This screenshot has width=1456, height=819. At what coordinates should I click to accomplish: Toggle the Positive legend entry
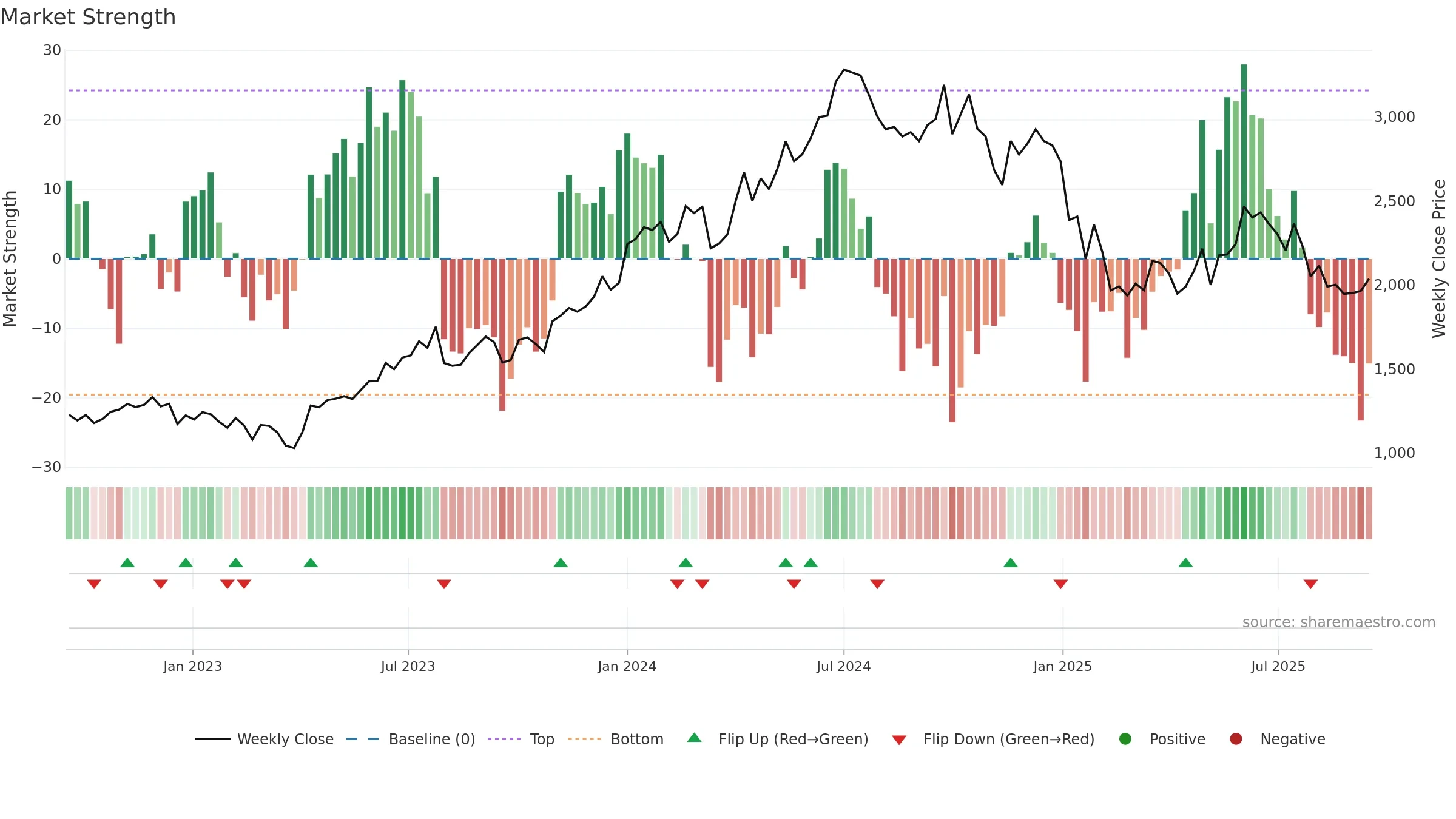1162,739
